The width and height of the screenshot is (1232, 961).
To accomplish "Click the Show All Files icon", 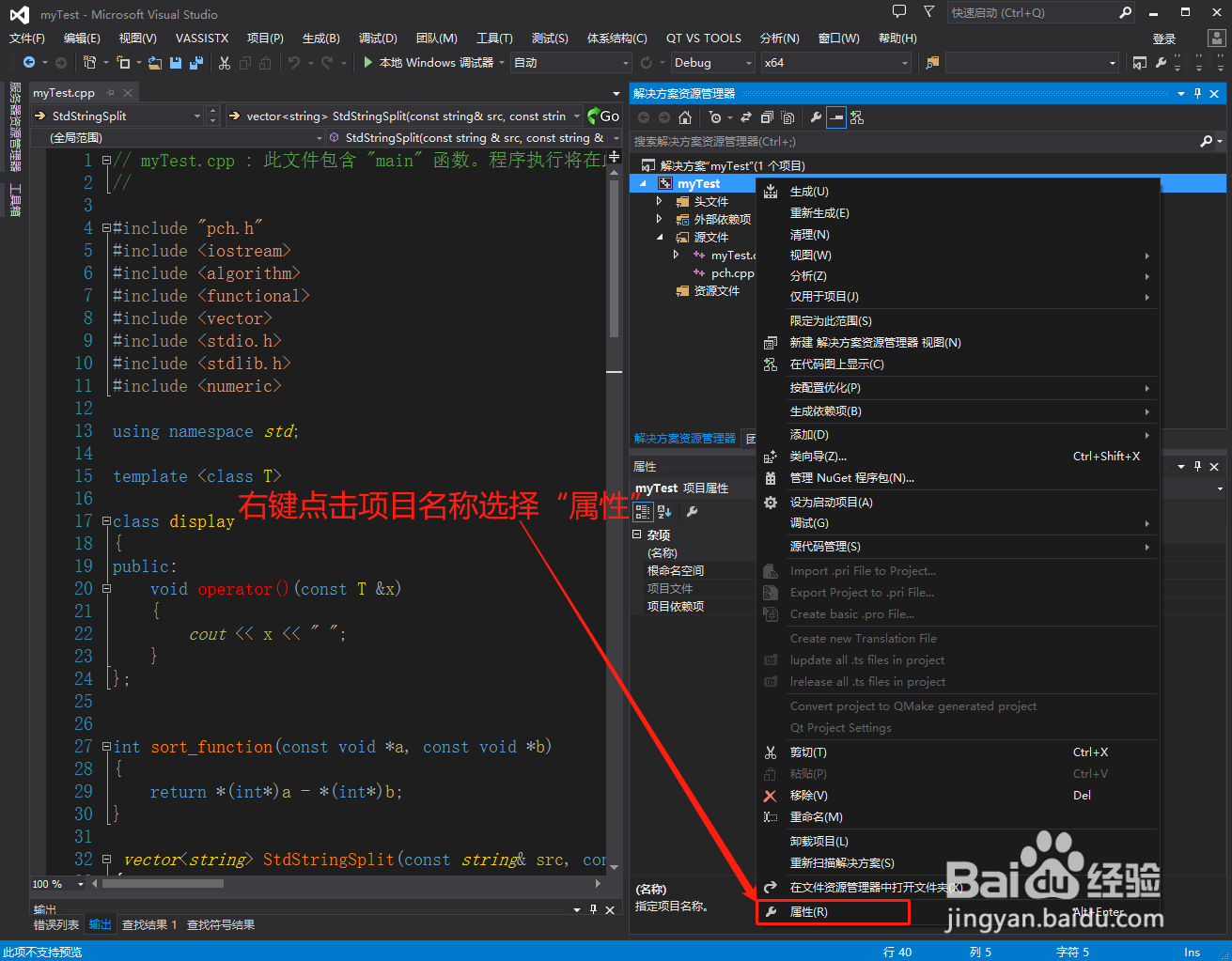I will pyautogui.click(x=788, y=117).
